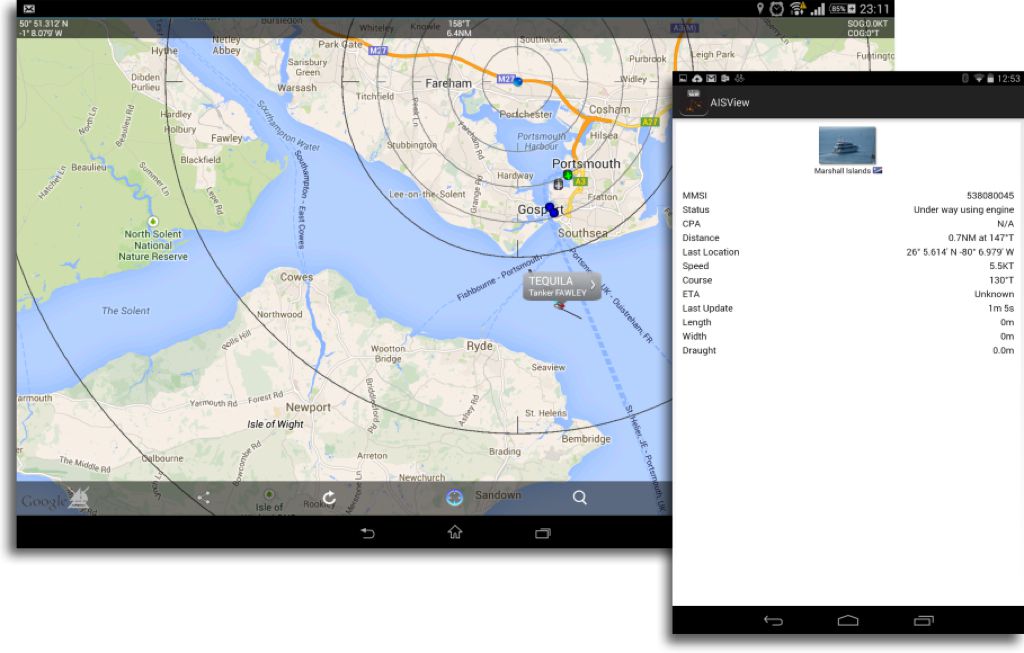This screenshot has width=1024, height=653.
Task: Tap the Newport label on the map
Action: pos(308,407)
